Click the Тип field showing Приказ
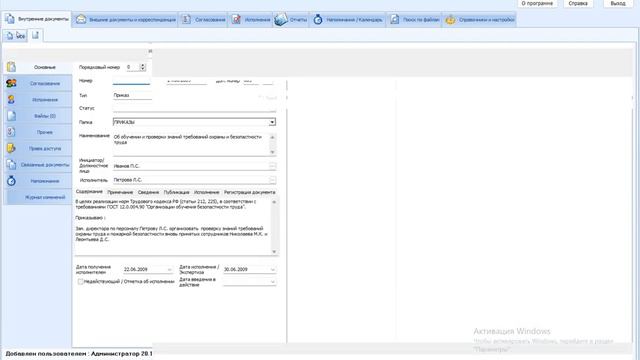 pyautogui.click(x=132, y=96)
